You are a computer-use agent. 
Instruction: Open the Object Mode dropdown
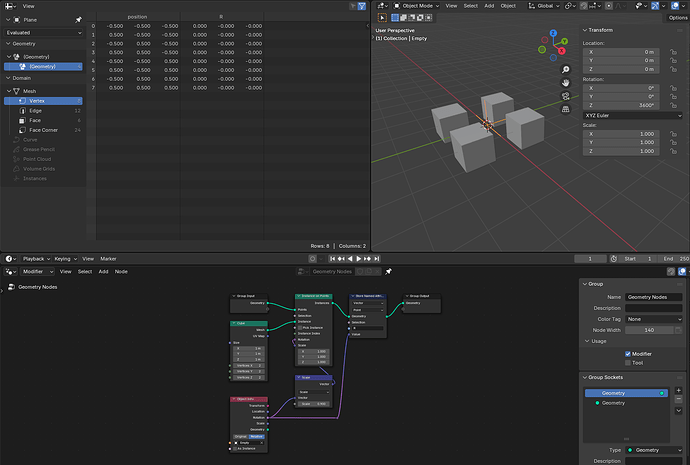point(416,6)
